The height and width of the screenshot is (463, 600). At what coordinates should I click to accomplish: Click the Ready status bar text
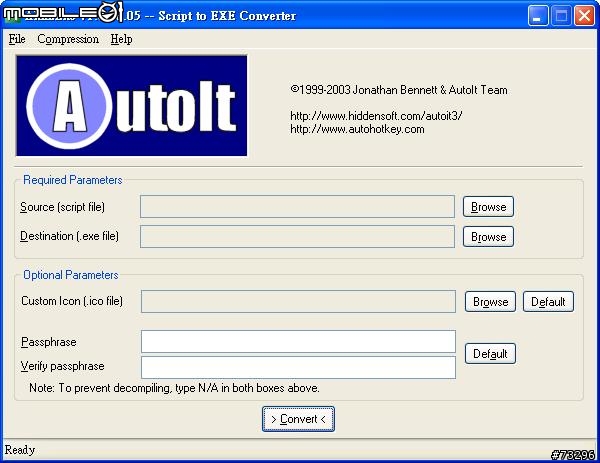pos(20,450)
